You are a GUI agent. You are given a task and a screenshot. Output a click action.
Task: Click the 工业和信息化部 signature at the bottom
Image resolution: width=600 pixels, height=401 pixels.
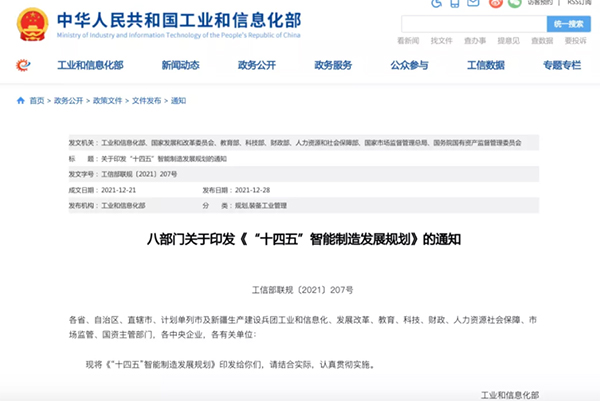point(510,395)
